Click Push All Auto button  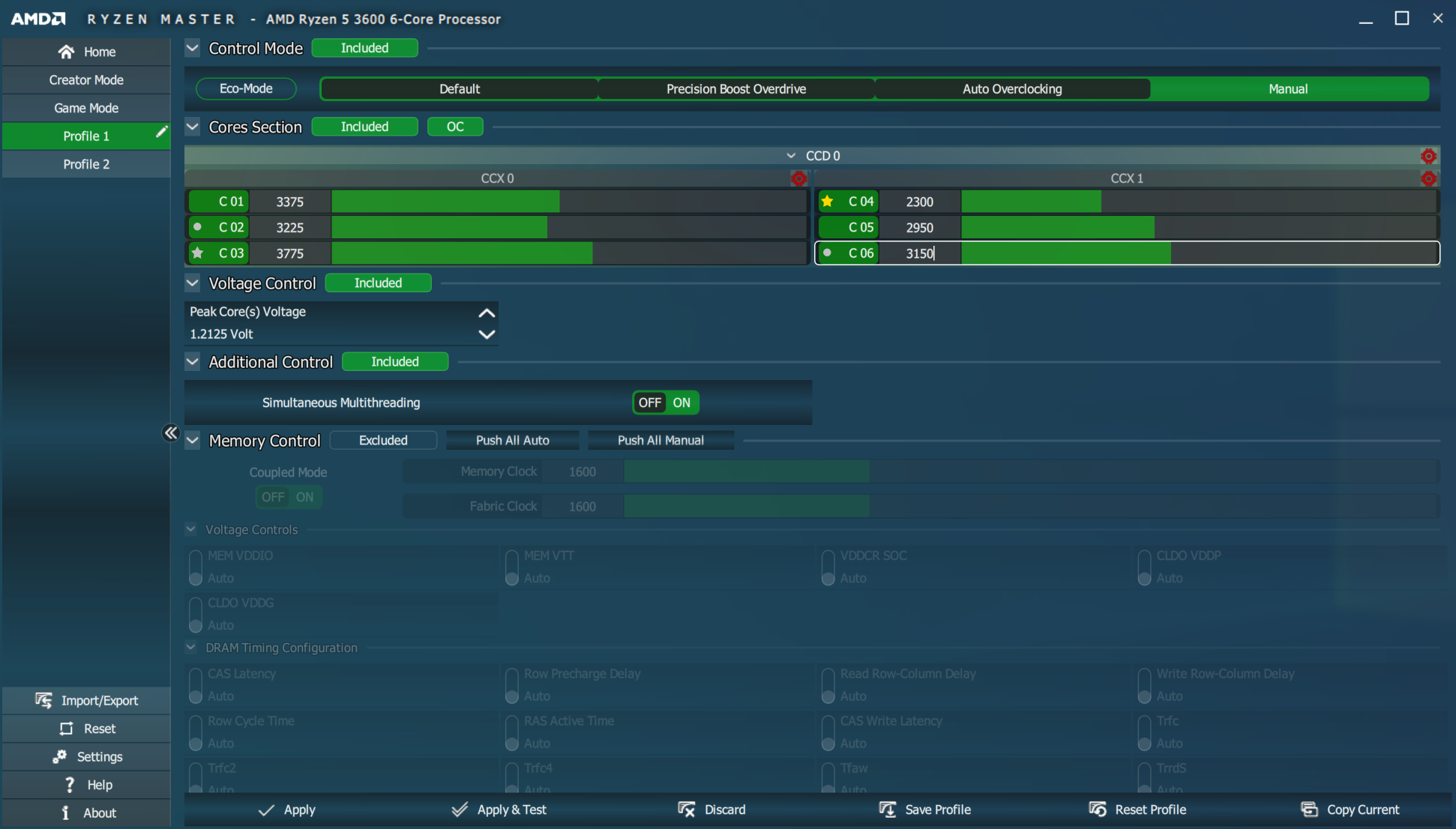pos(512,440)
